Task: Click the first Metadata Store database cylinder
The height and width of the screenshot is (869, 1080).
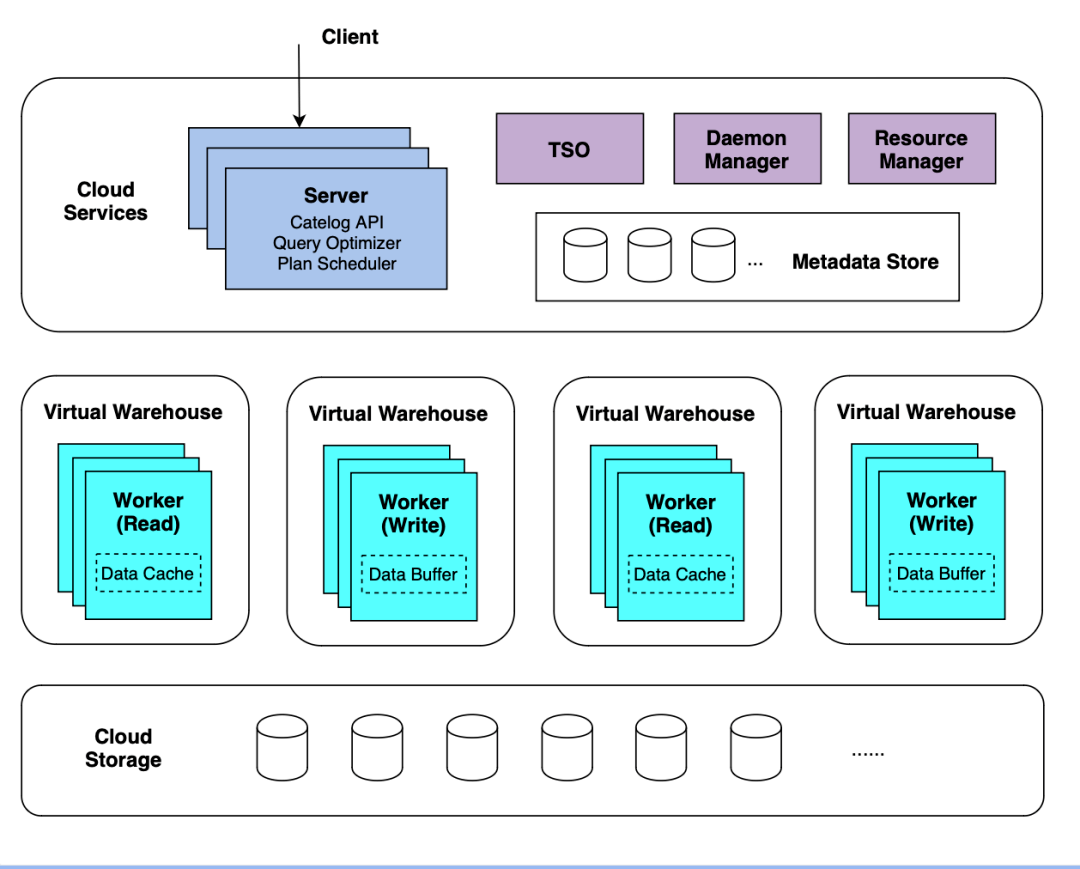Action: point(585,255)
